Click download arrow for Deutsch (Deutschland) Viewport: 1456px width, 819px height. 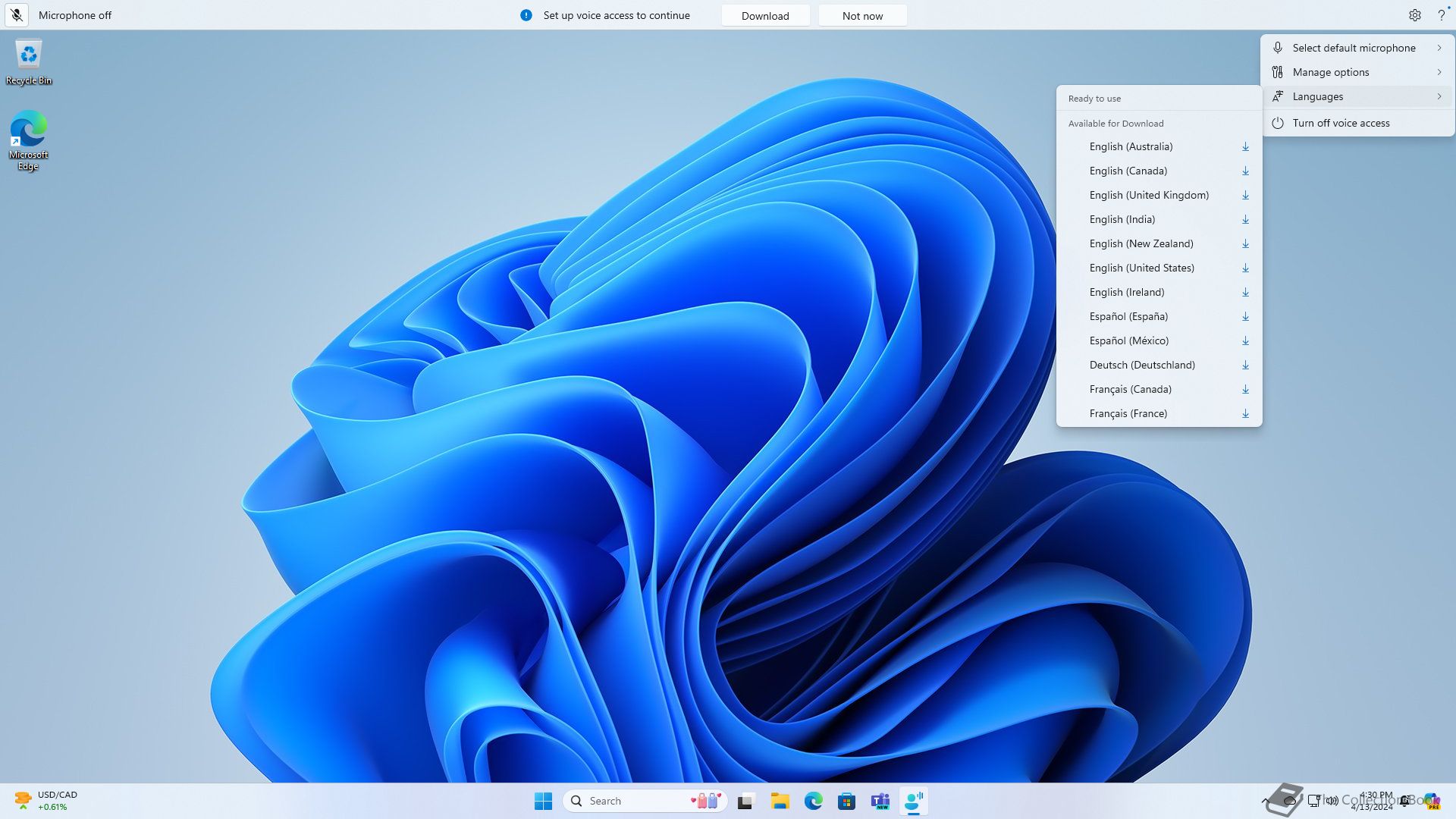point(1245,365)
